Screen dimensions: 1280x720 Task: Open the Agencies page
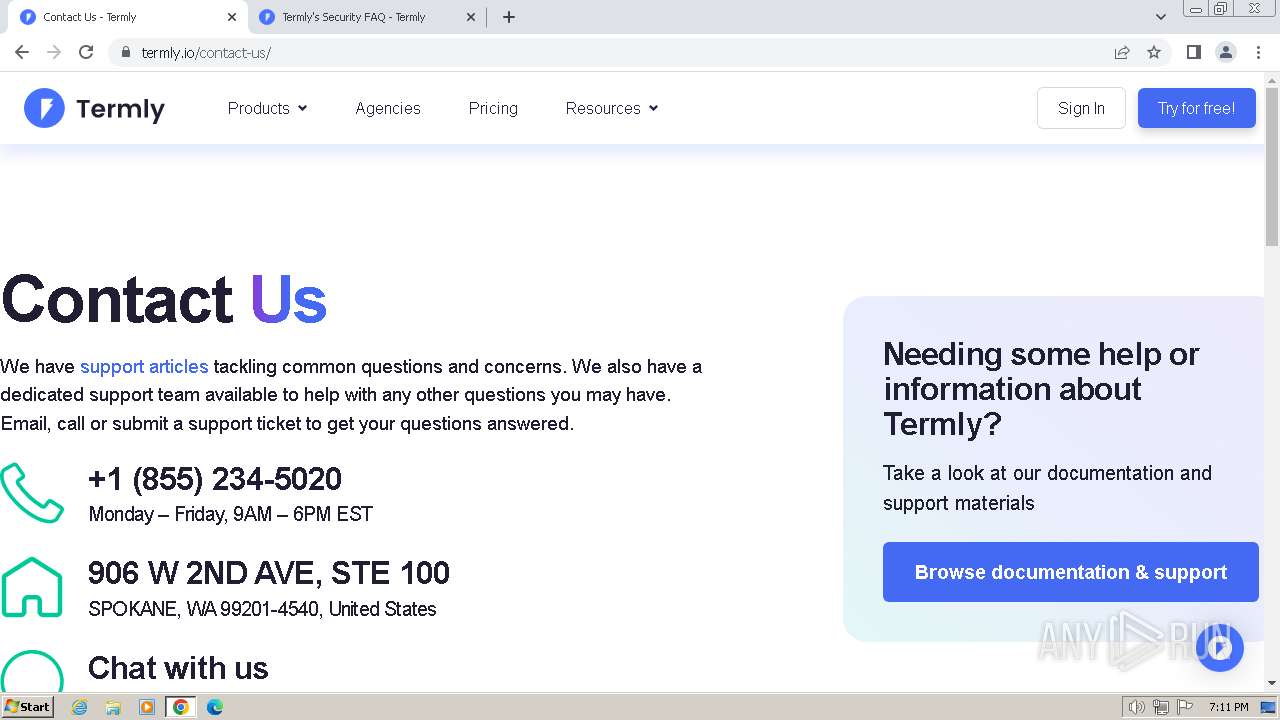point(388,108)
